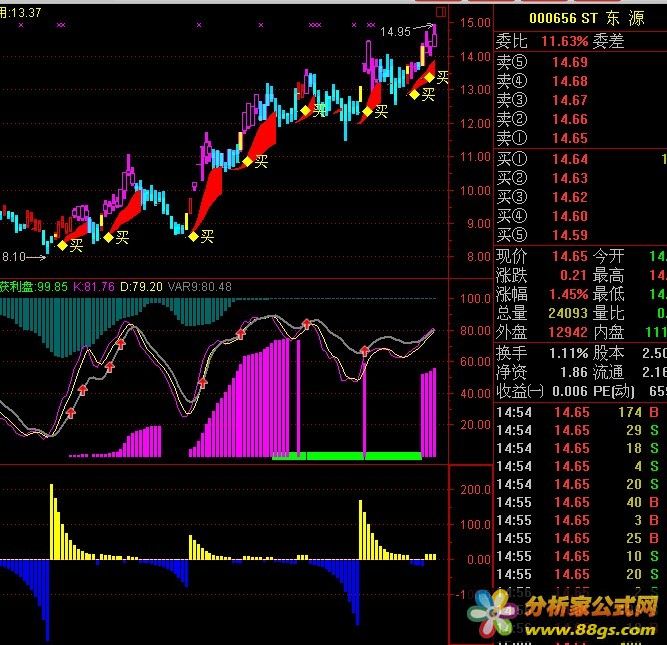
Task: Select the 14:54 trade row with volume 4
Action: click(x=579, y=466)
